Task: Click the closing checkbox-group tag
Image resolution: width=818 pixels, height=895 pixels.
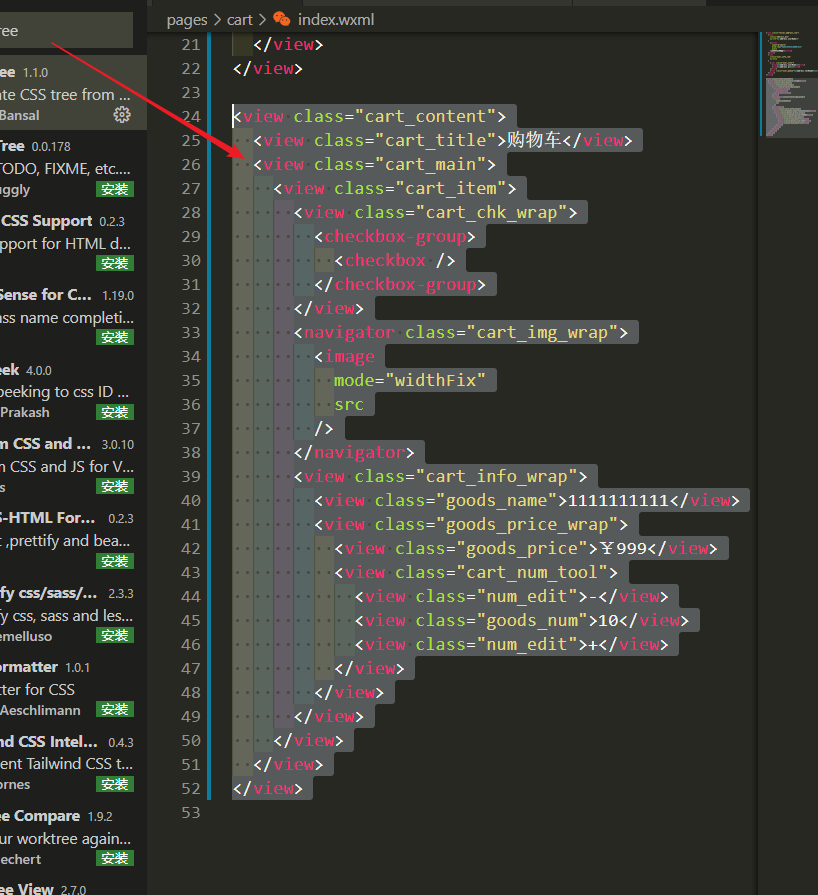Action: click(400, 284)
